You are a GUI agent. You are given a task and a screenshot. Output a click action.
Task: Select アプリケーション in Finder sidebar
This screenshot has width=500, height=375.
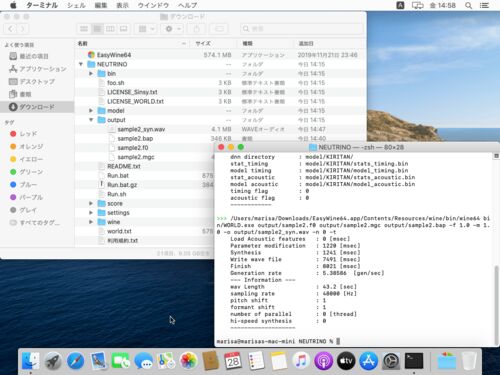(x=37, y=69)
